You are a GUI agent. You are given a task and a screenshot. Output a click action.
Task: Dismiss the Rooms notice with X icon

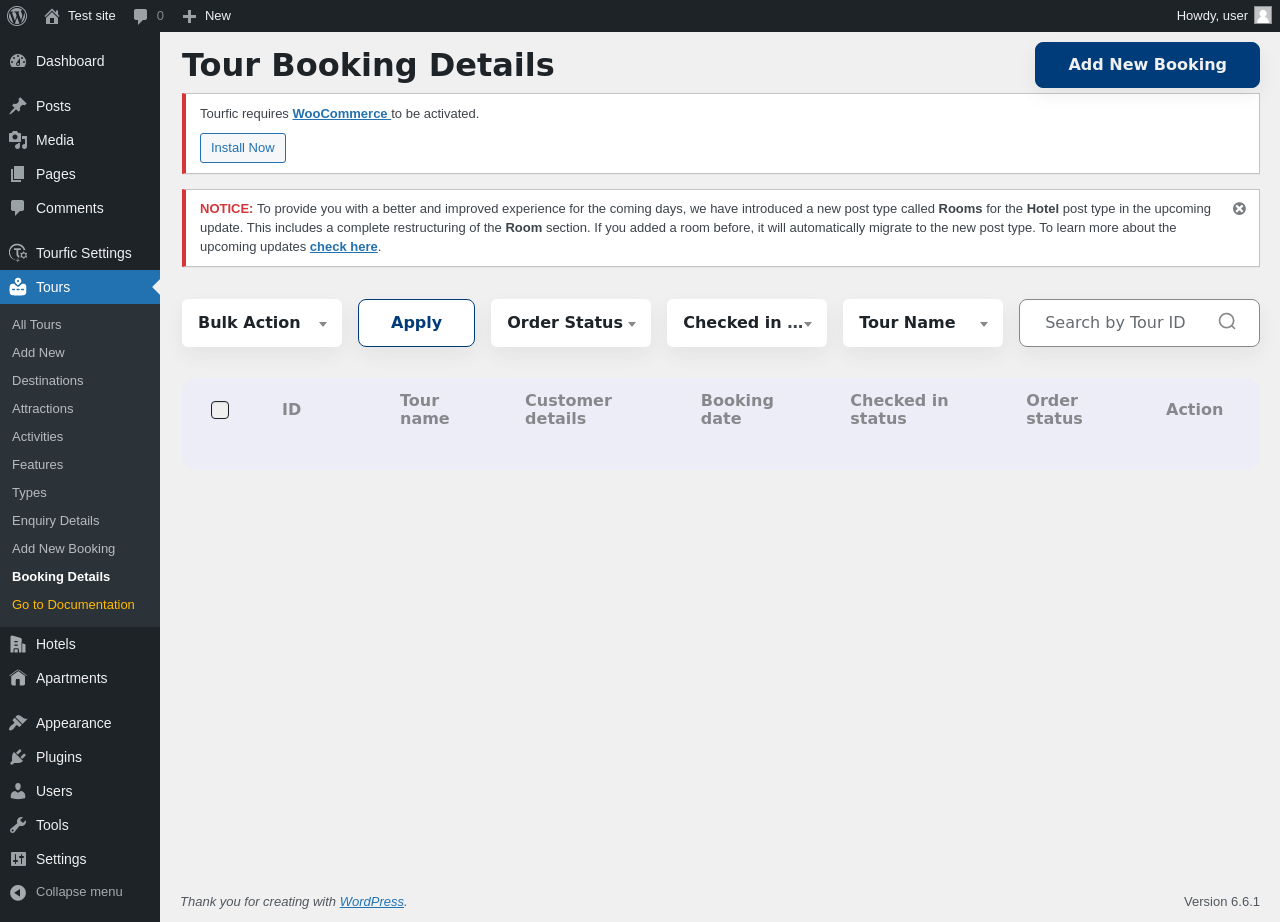1239,209
